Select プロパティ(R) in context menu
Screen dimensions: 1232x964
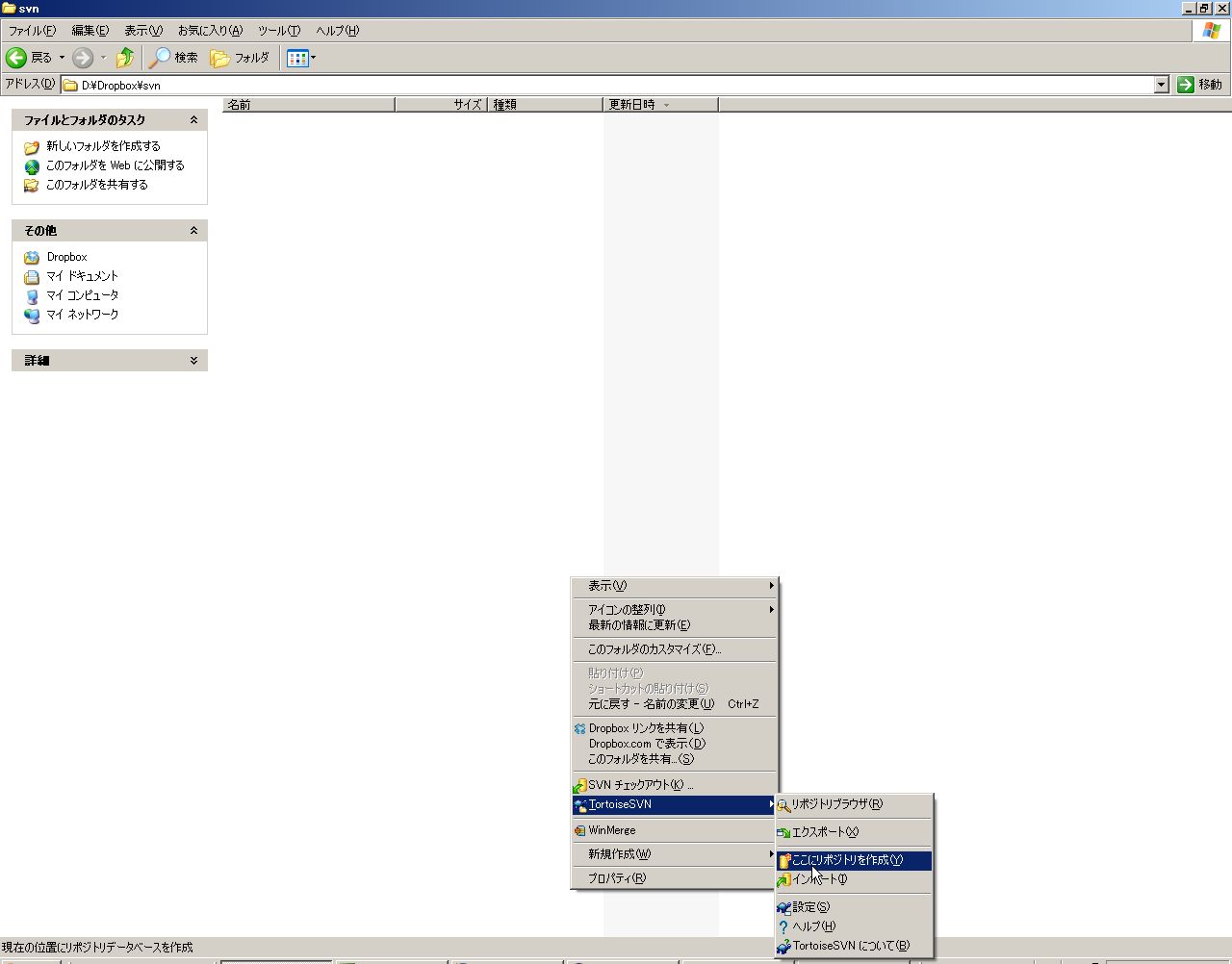click(675, 878)
